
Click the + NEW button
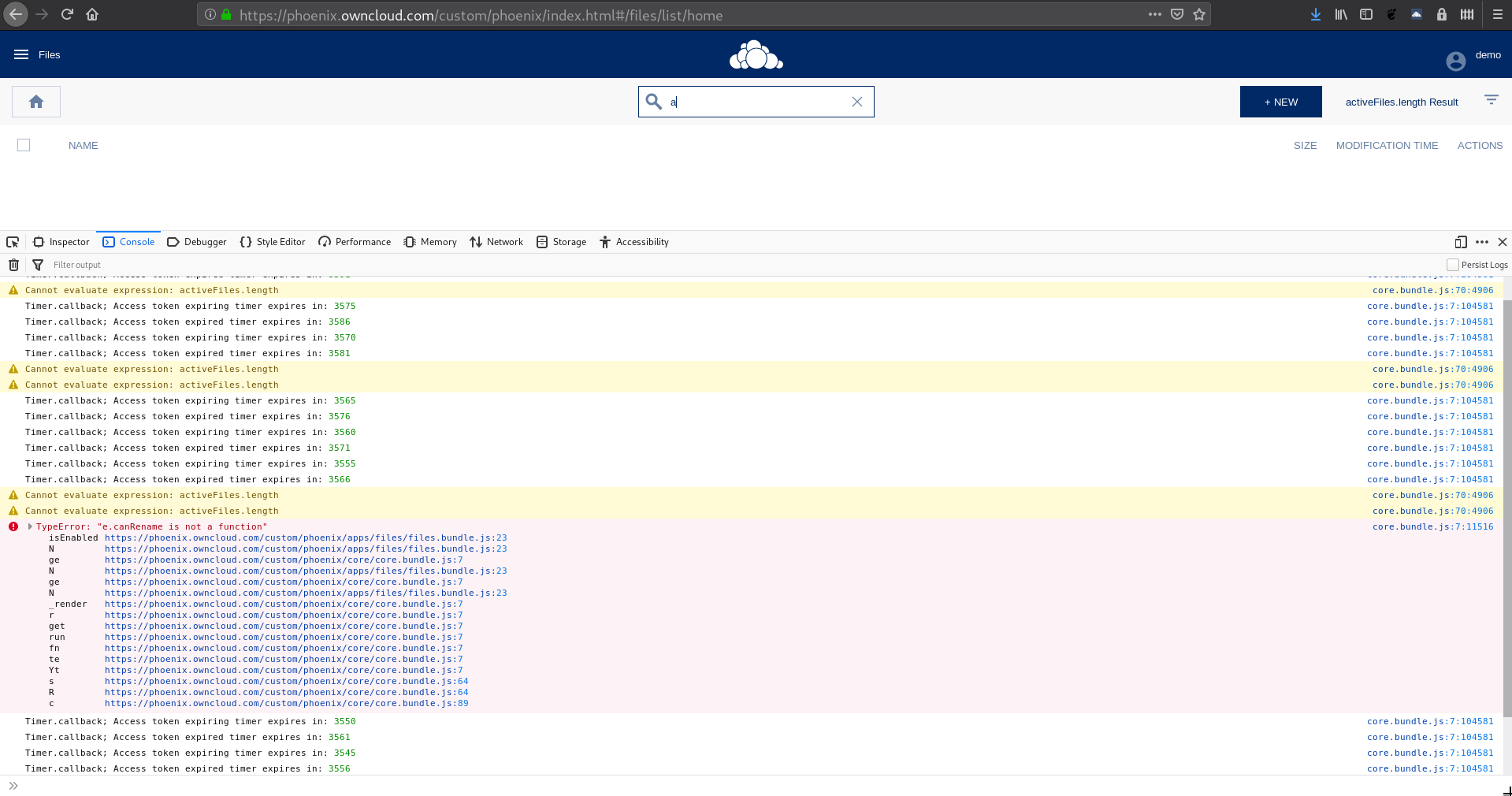1280,101
